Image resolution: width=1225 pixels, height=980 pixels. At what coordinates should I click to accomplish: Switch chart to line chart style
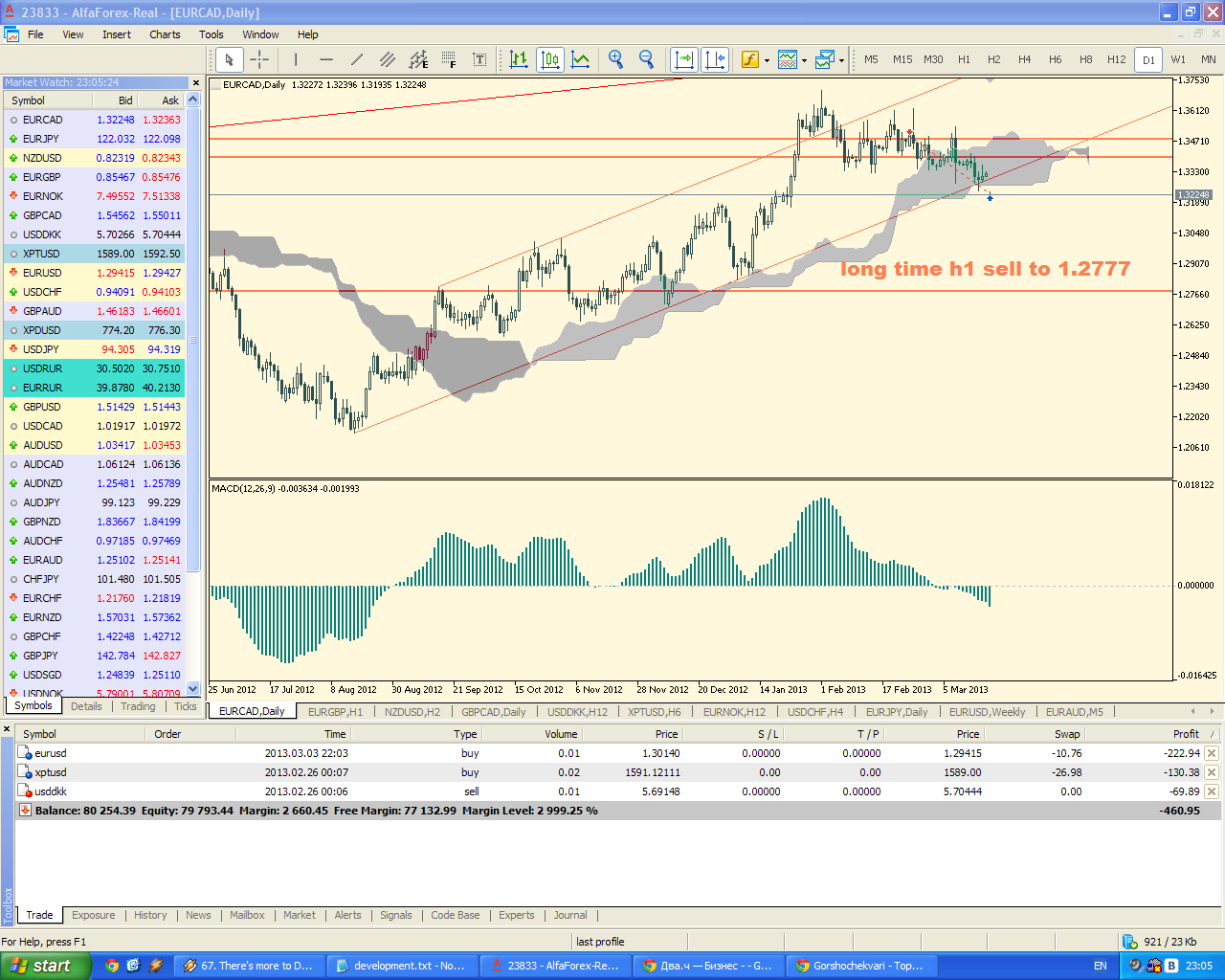(x=581, y=59)
